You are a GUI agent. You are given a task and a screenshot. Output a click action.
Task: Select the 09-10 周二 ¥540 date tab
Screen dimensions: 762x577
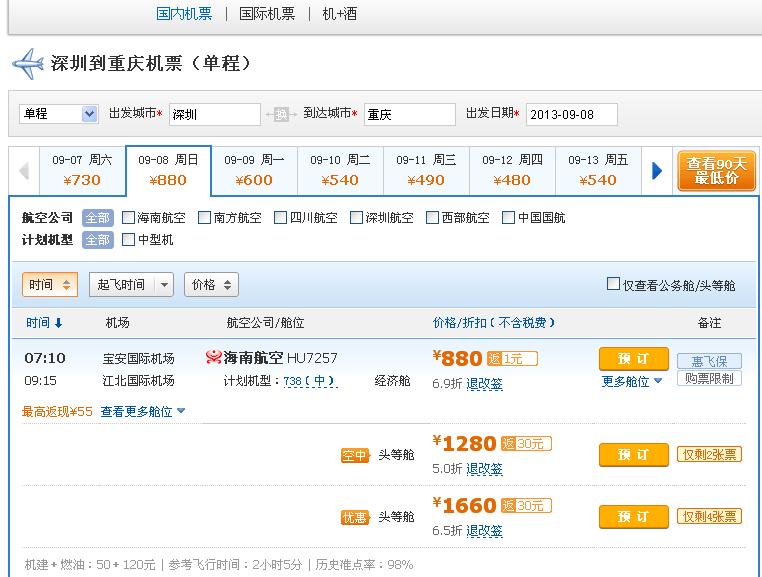(x=340, y=171)
